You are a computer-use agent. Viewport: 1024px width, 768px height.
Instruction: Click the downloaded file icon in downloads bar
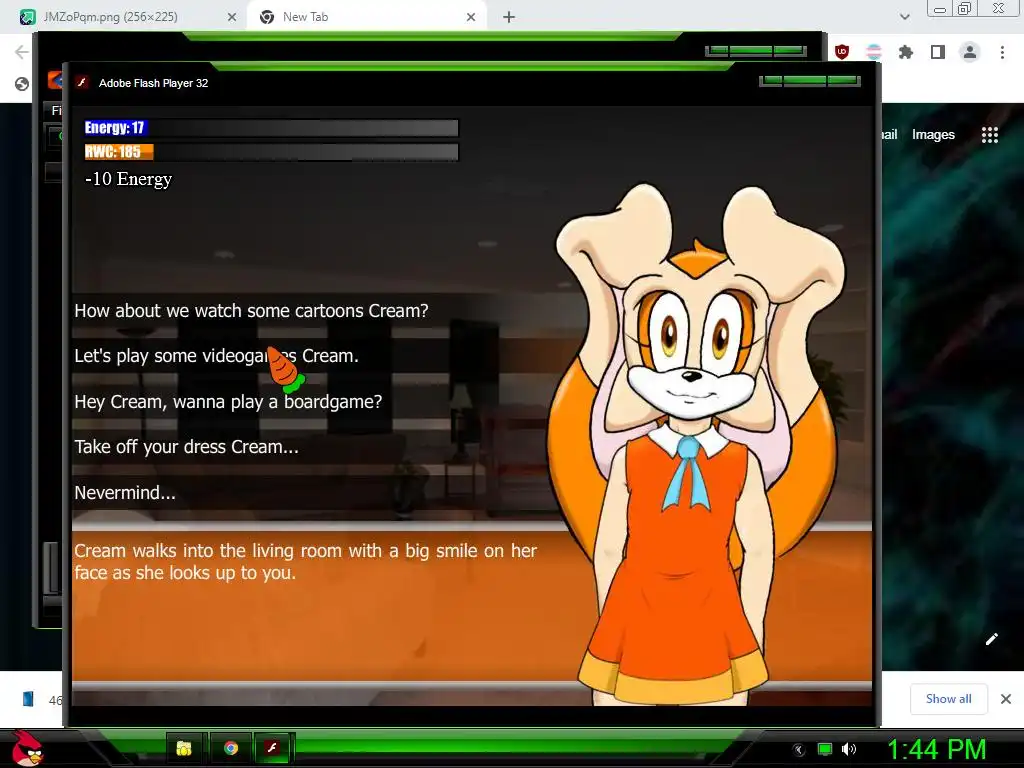pos(28,699)
